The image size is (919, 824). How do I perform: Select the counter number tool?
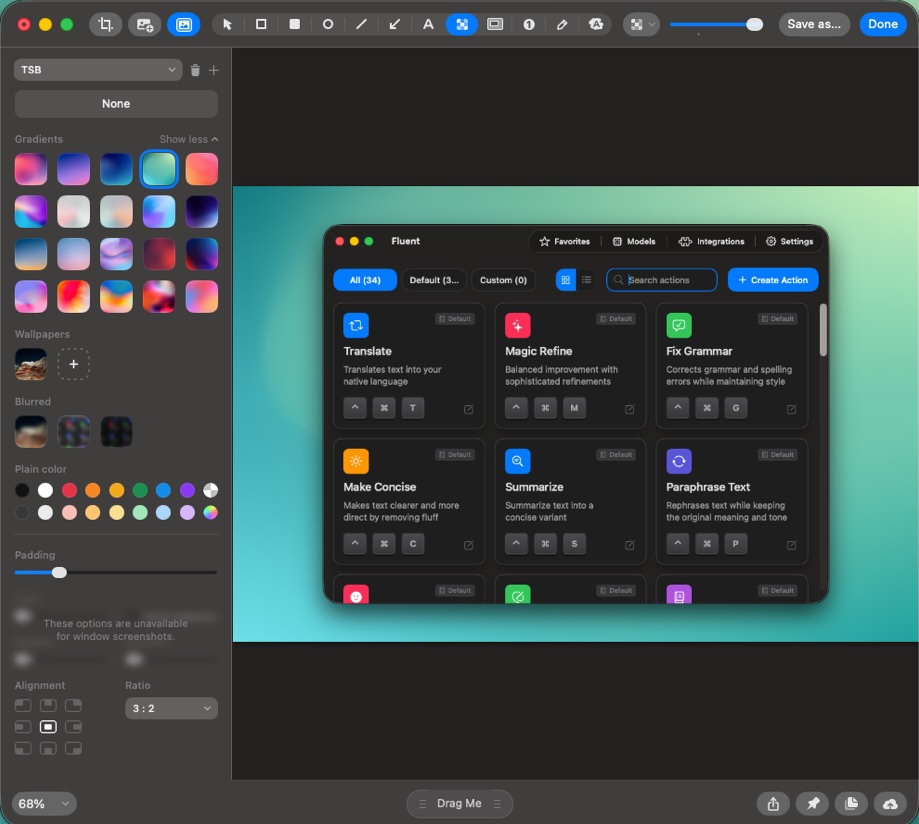point(529,24)
